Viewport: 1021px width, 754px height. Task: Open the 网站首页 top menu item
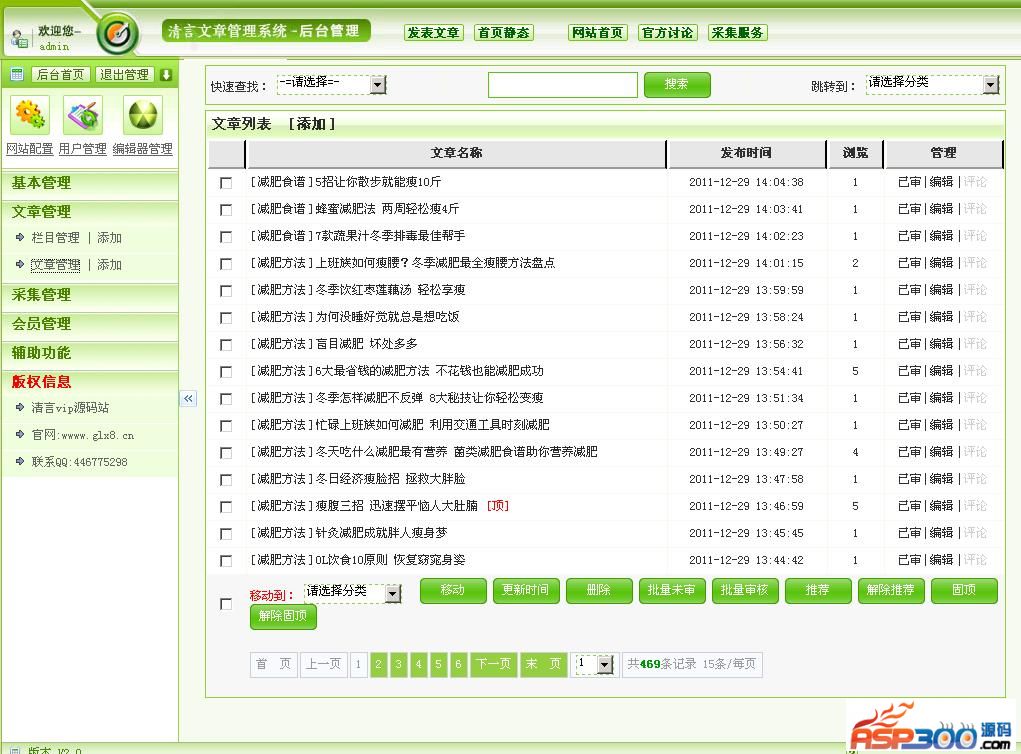click(598, 33)
